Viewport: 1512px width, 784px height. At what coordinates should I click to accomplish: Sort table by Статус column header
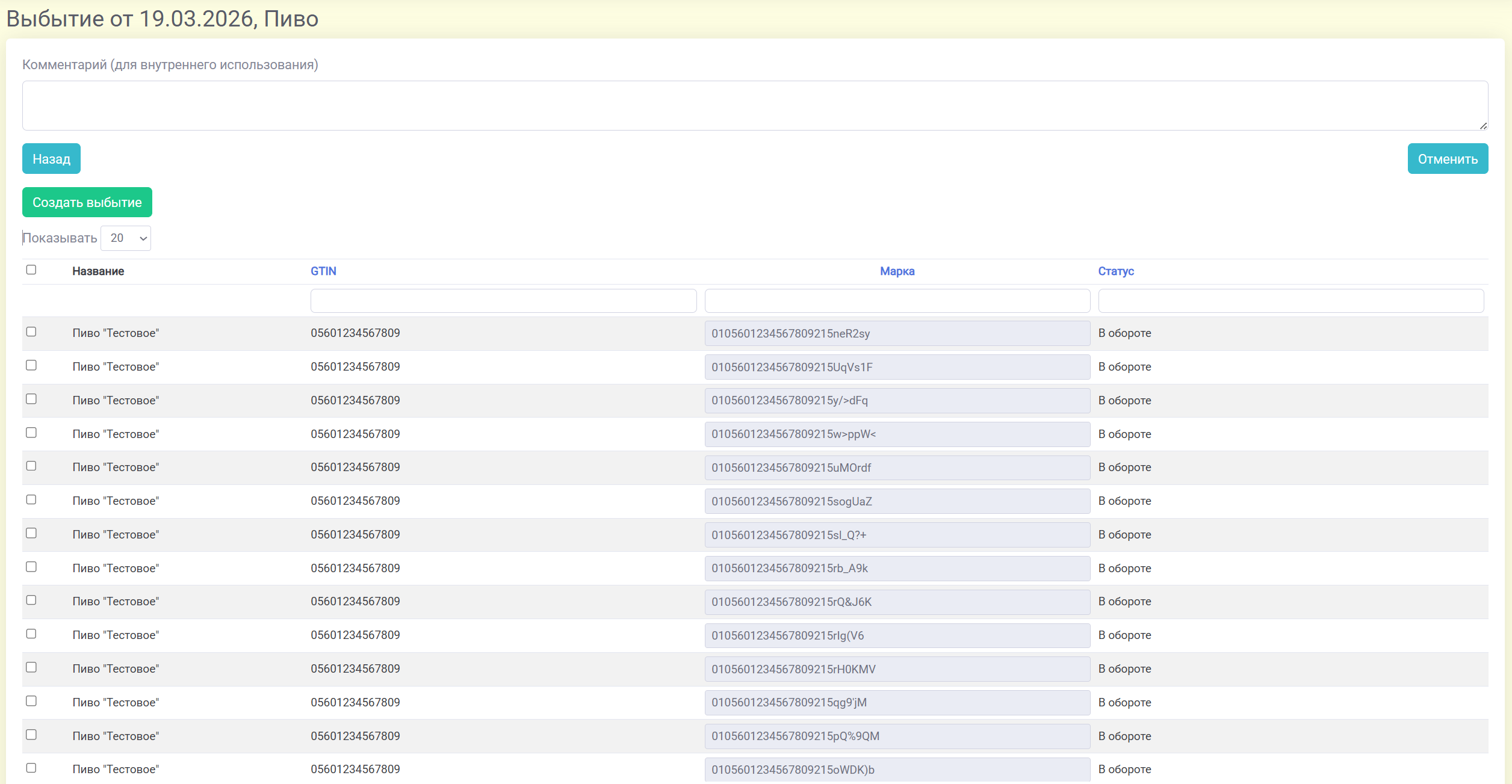[1115, 271]
